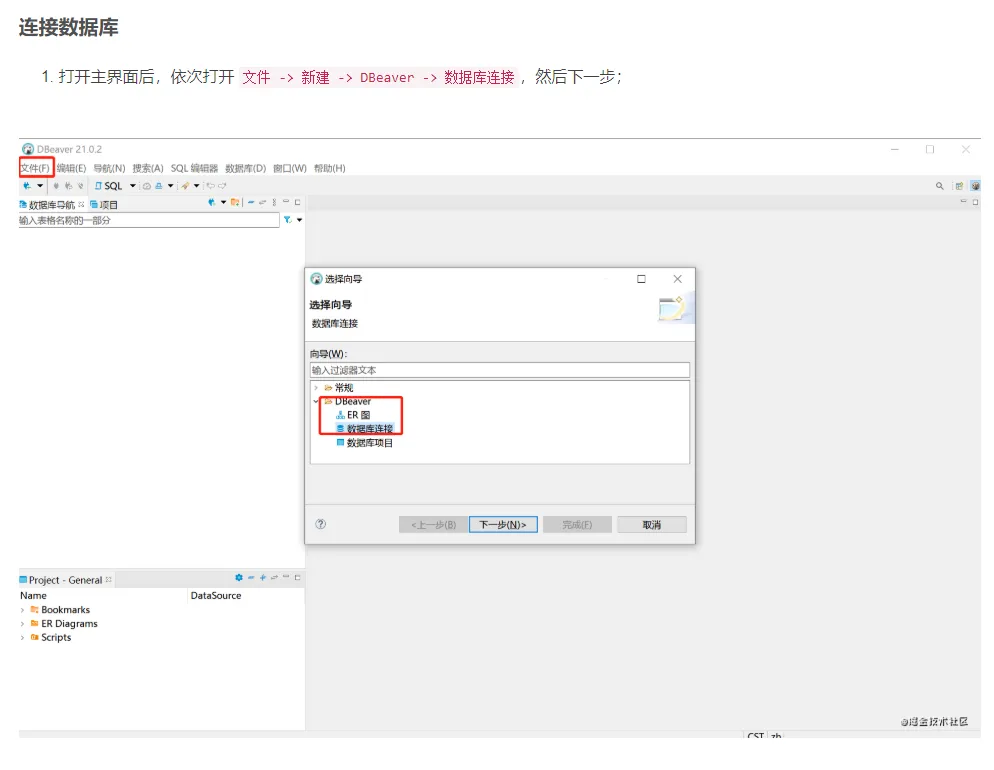This screenshot has width=994, height=770.
Task: Click the plus add icon in Project panel
Action: [262, 577]
